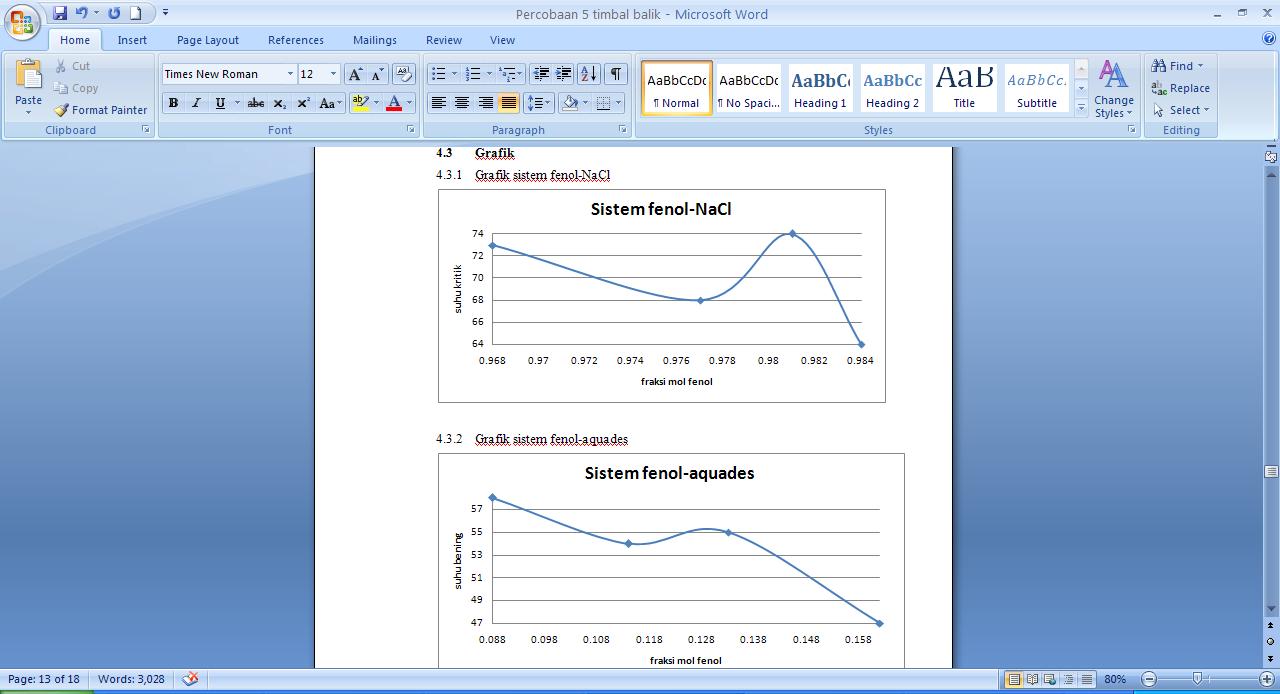Apply the Subtitle style

click(x=1036, y=88)
